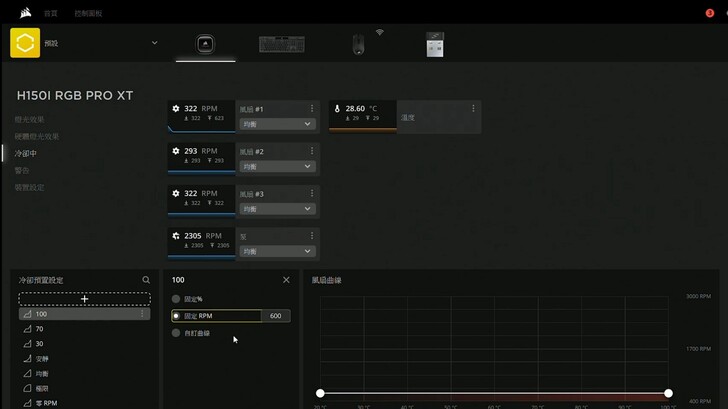Open 裝置設定 device settings section
The height and width of the screenshot is (409, 728).
tap(29, 188)
